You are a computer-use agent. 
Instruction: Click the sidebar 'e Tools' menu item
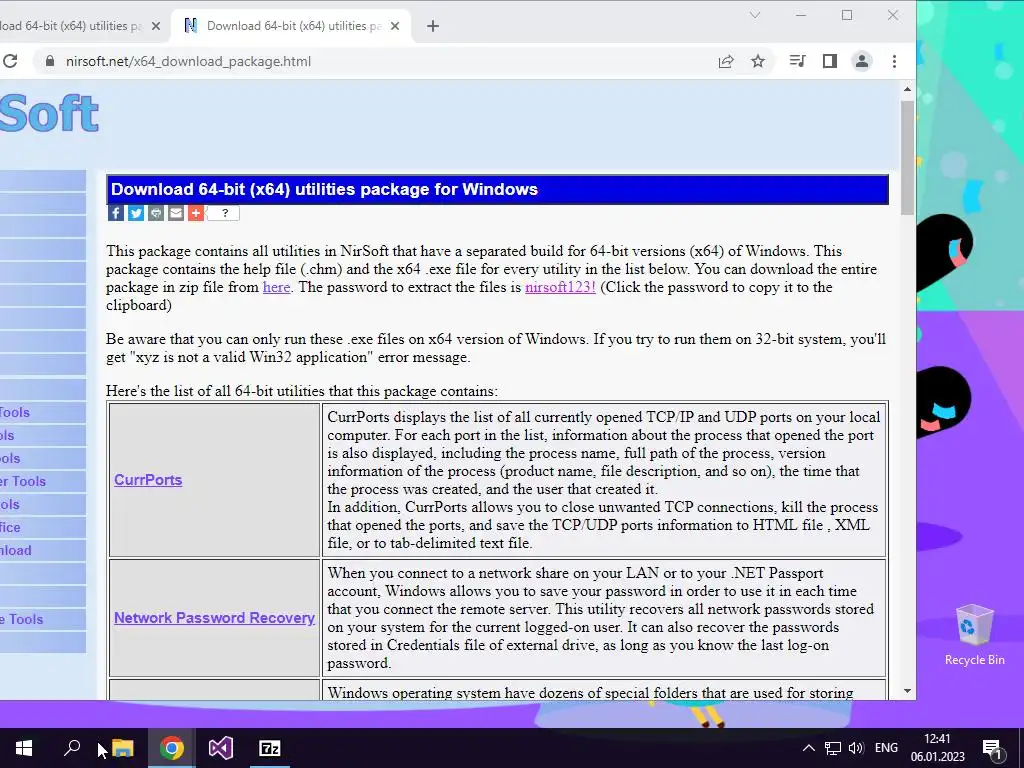(42, 619)
